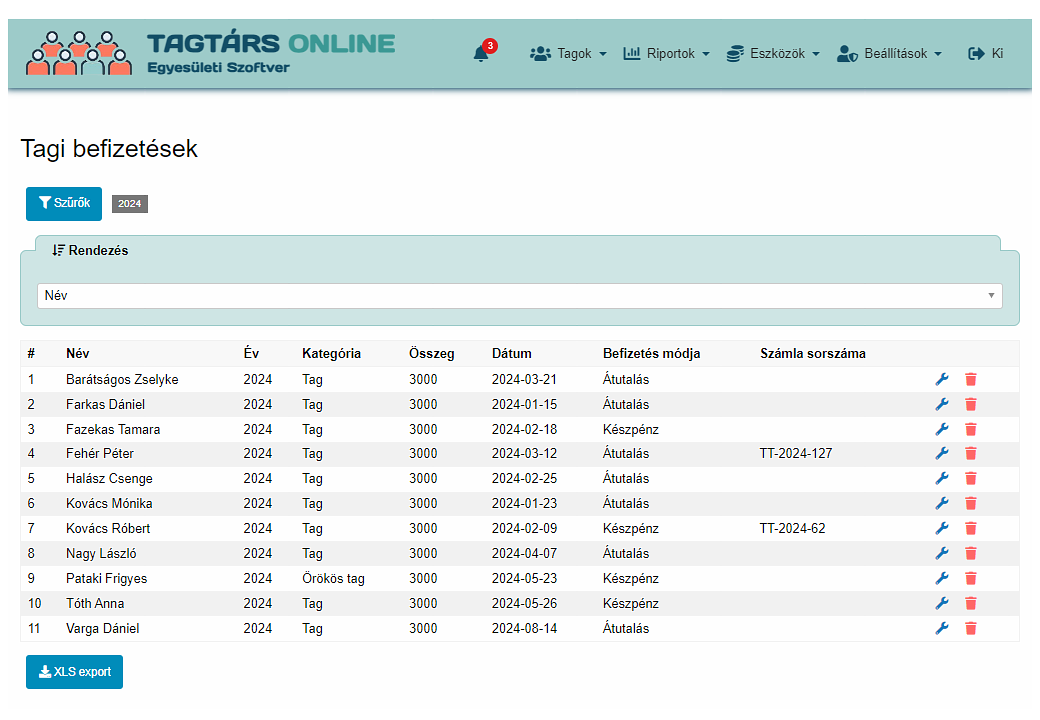Delete Fazekas Tamara payment entry
1040x720 pixels.
pyautogui.click(x=971, y=429)
